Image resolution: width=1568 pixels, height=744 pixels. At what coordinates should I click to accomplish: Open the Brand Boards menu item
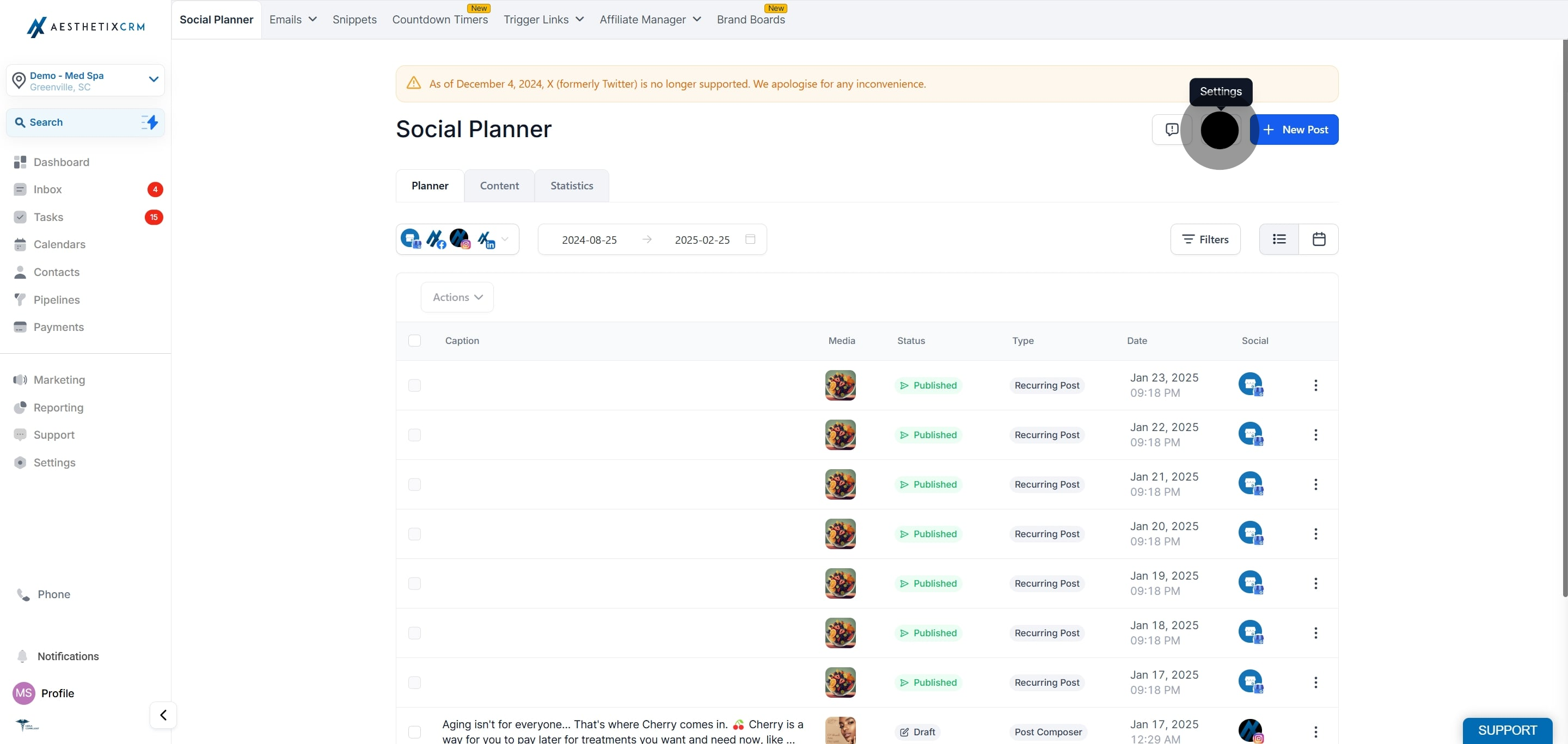751,20
